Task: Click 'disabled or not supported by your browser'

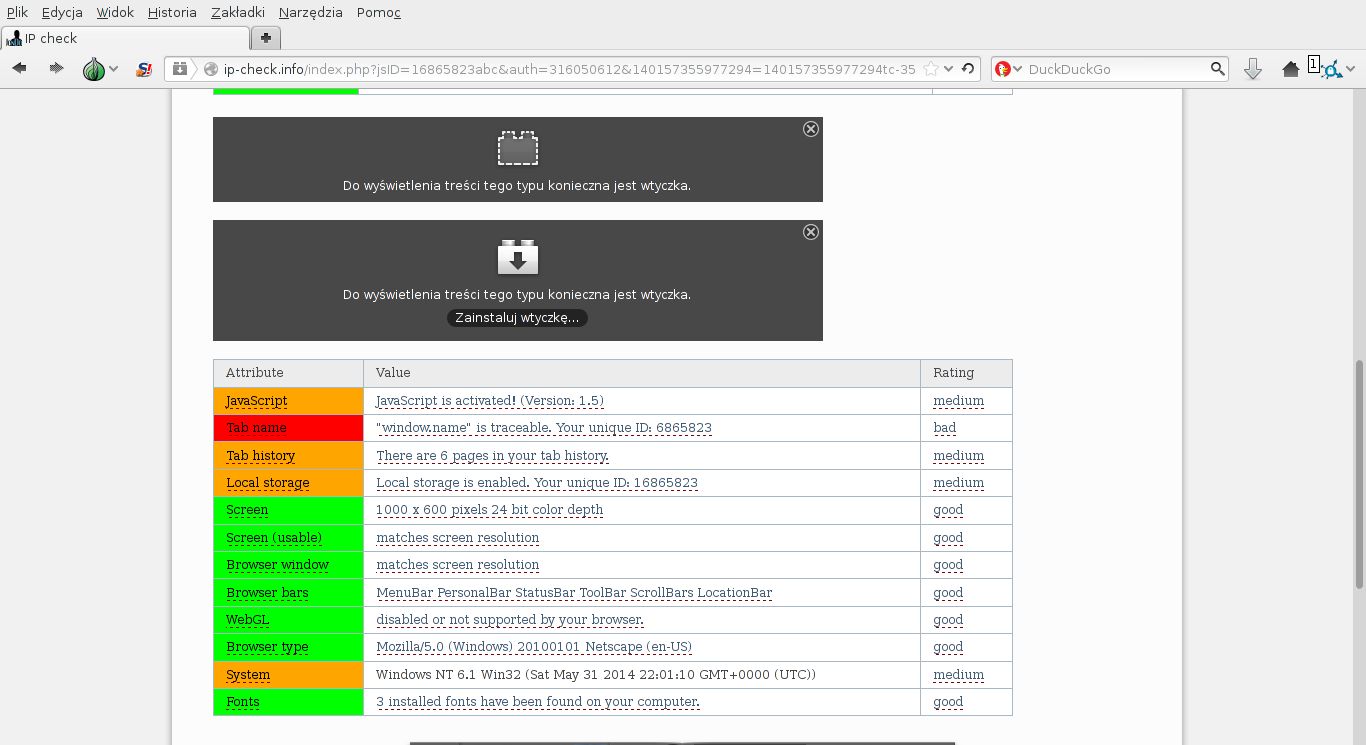Action: coord(510,620)
